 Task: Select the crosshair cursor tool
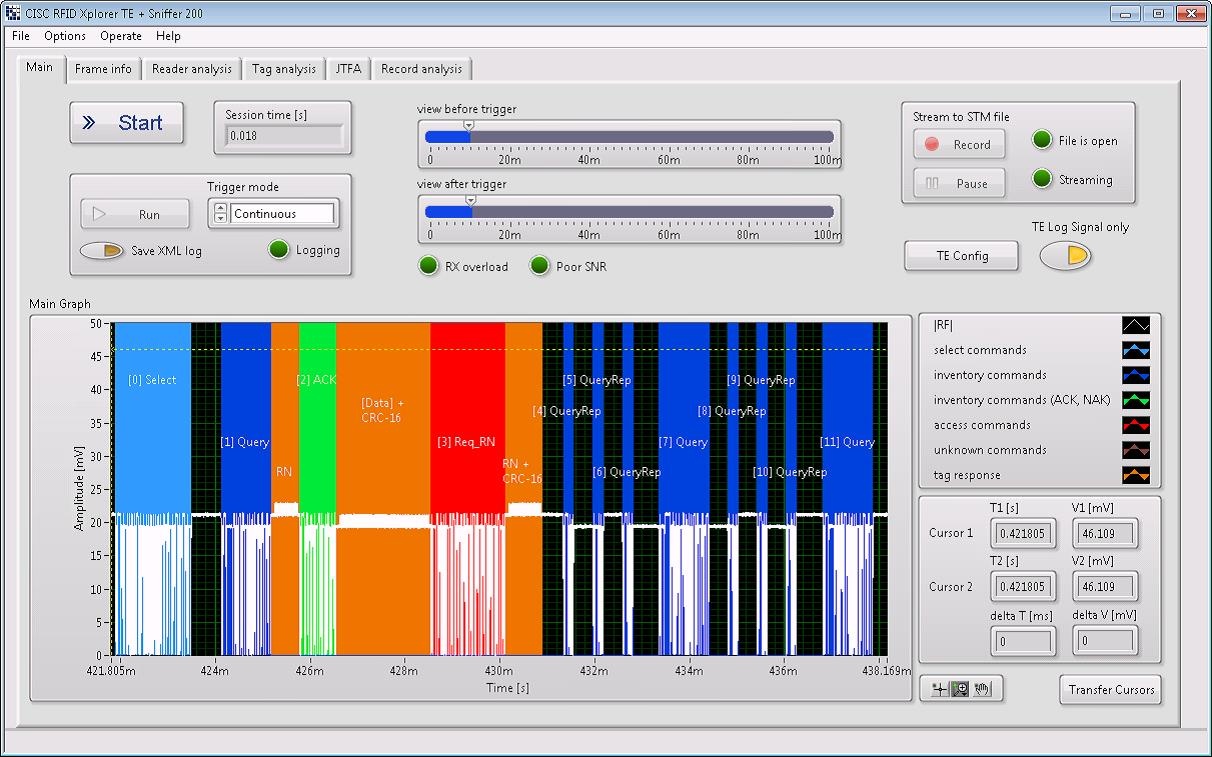click(939, 689)
